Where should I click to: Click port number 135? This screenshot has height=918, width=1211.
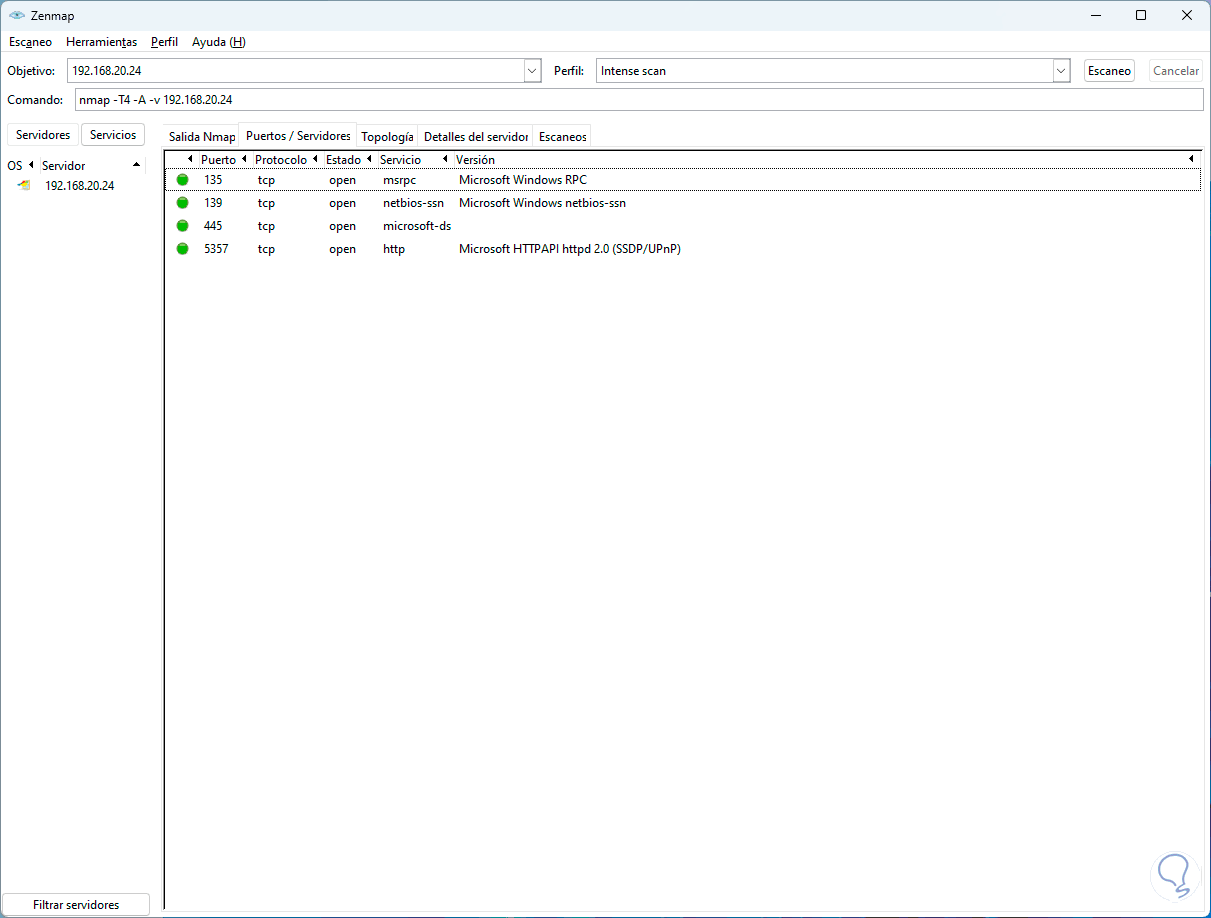[x=213, y=180]
